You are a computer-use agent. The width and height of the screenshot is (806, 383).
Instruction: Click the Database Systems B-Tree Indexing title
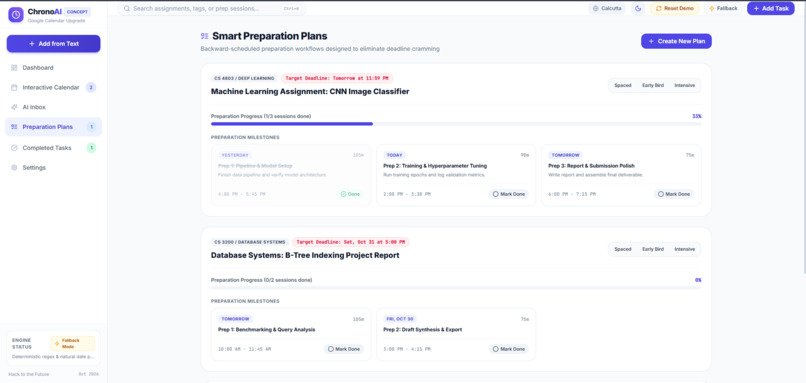[x=305, y=256]
